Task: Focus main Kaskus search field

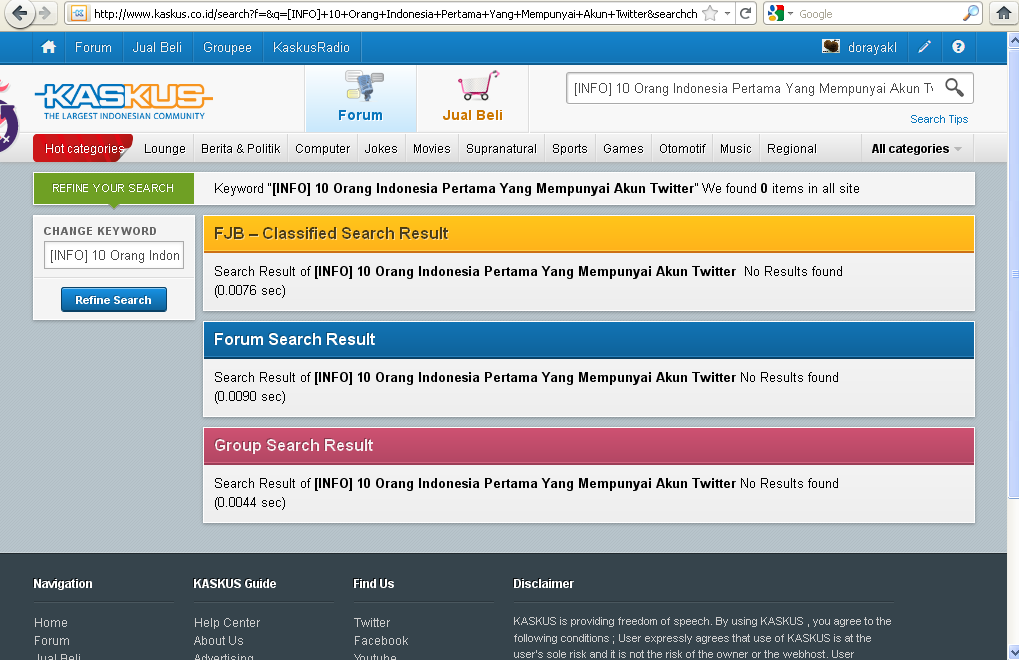Action: point(754,88)
